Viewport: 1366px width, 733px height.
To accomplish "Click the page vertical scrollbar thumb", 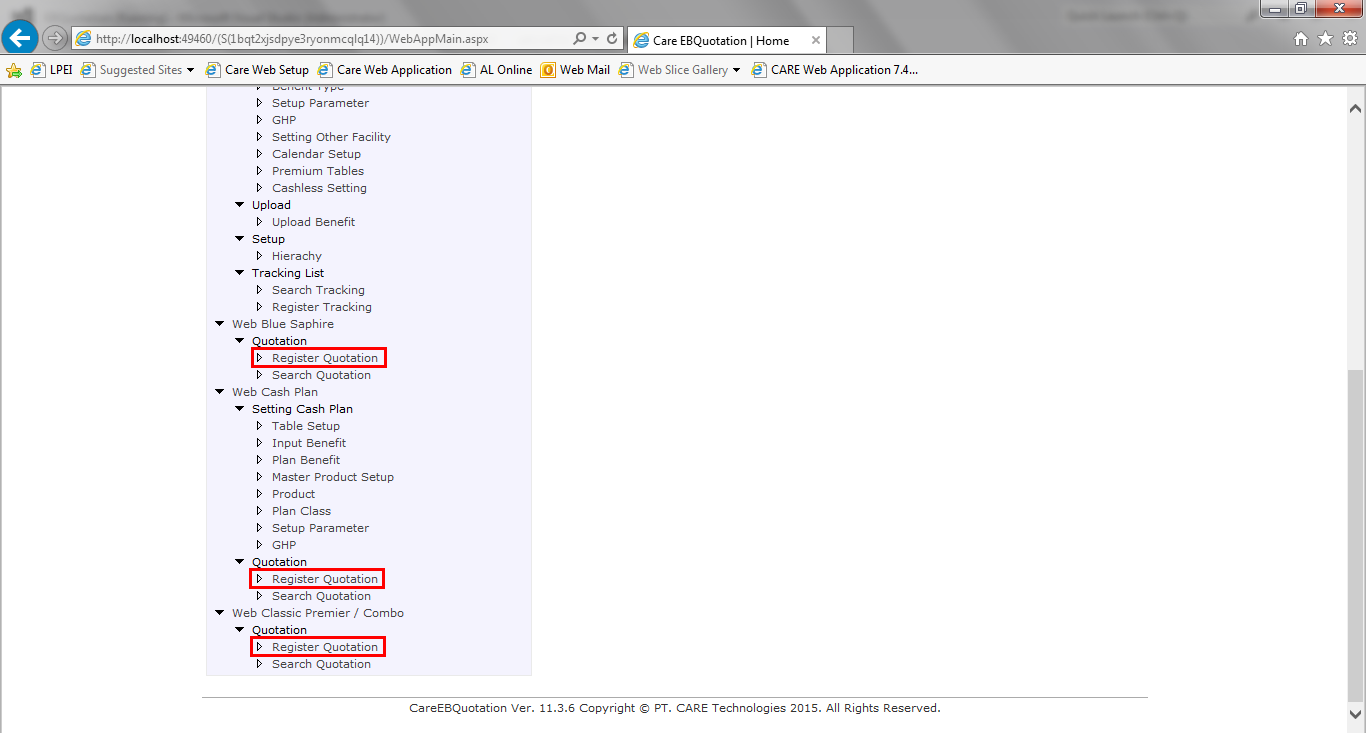I will [1355, 530].
